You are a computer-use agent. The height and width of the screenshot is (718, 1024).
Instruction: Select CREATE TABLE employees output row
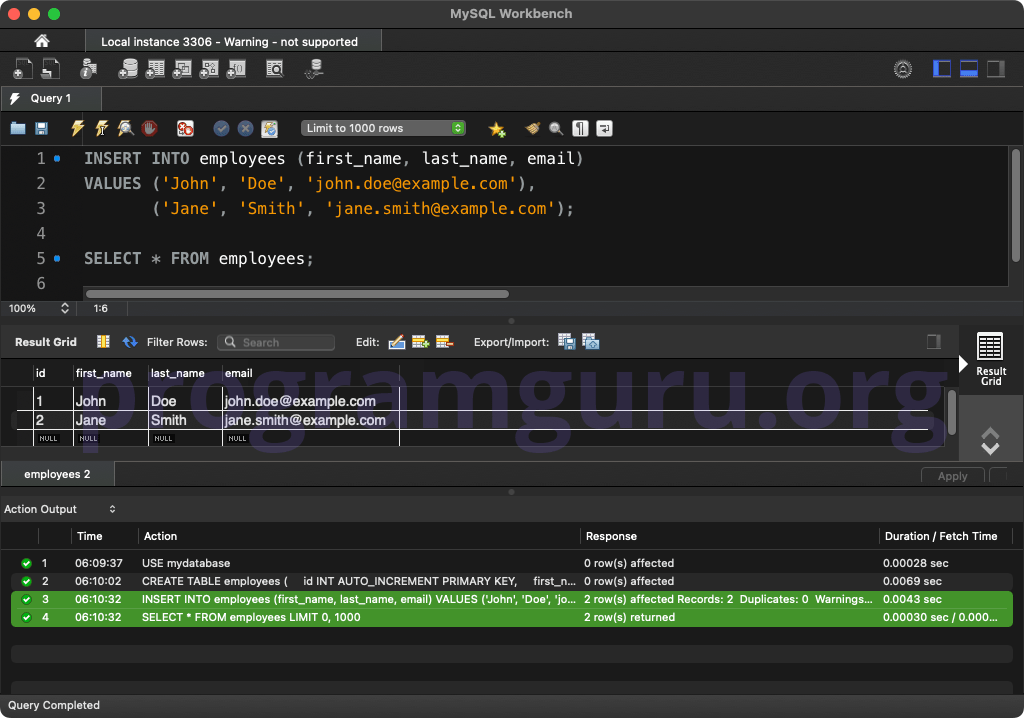[x=512, y=581]
